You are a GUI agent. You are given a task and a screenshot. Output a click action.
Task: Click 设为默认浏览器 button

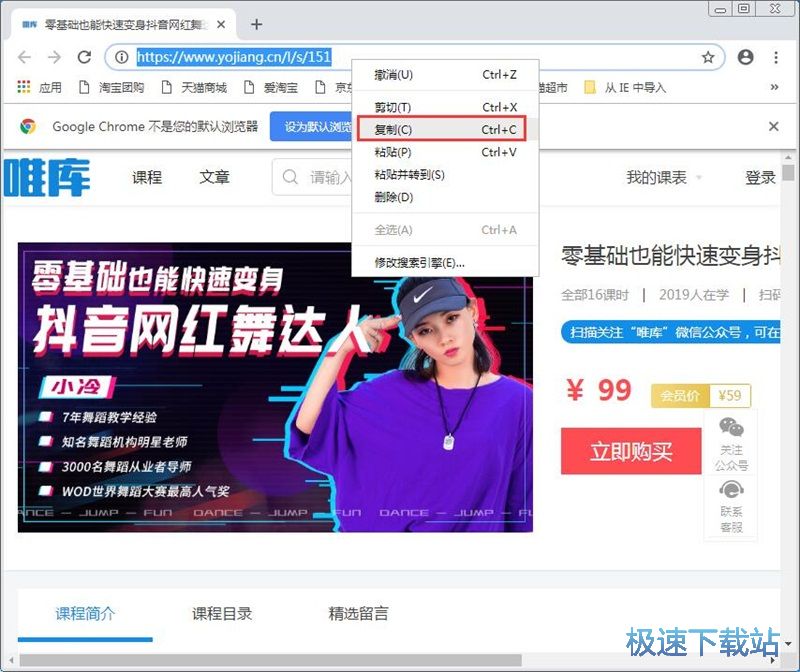coord(311,127)
